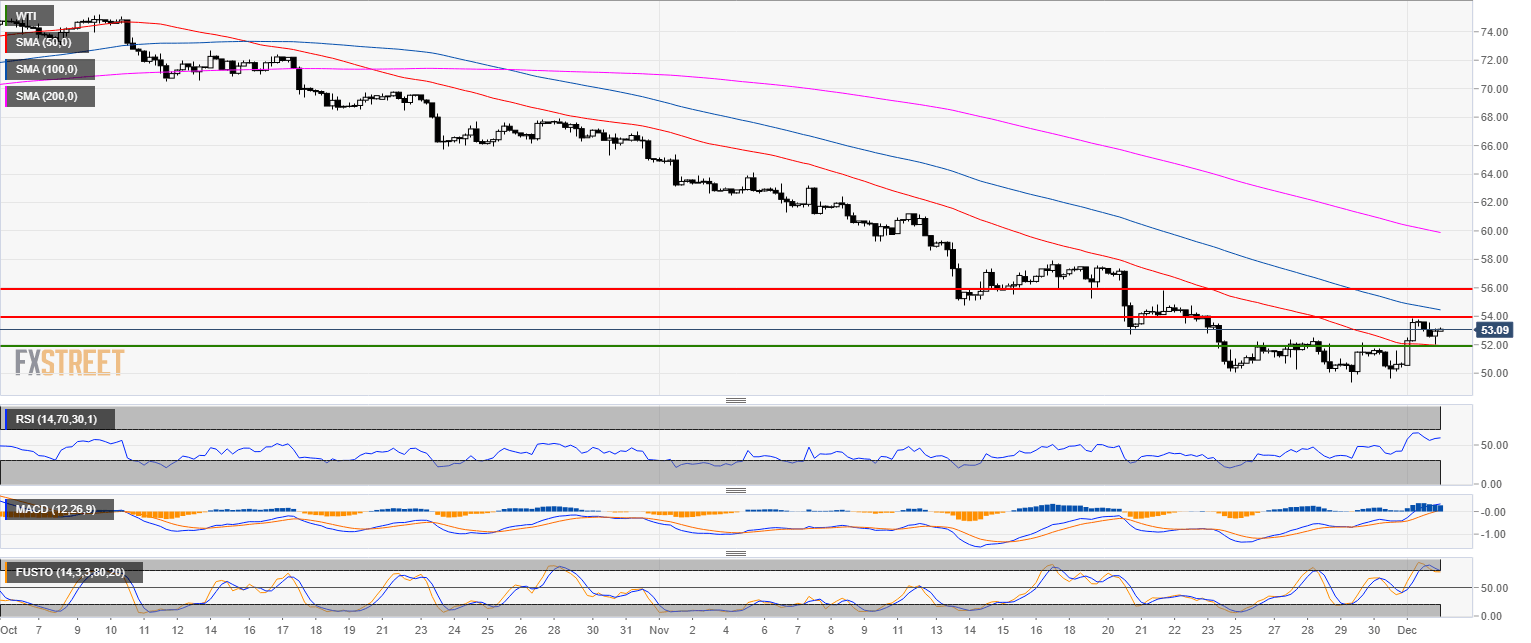Click the green color marker beside WTI label

coord(6,16)
